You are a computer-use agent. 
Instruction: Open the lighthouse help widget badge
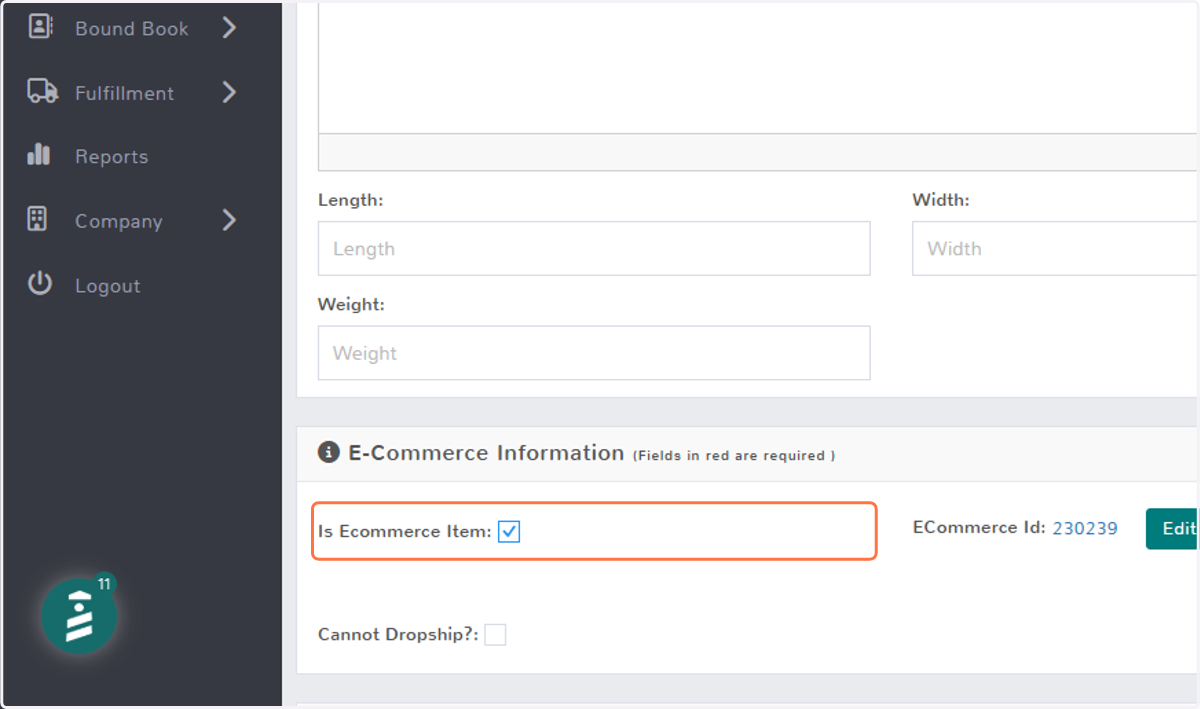[x=79, y=616]
